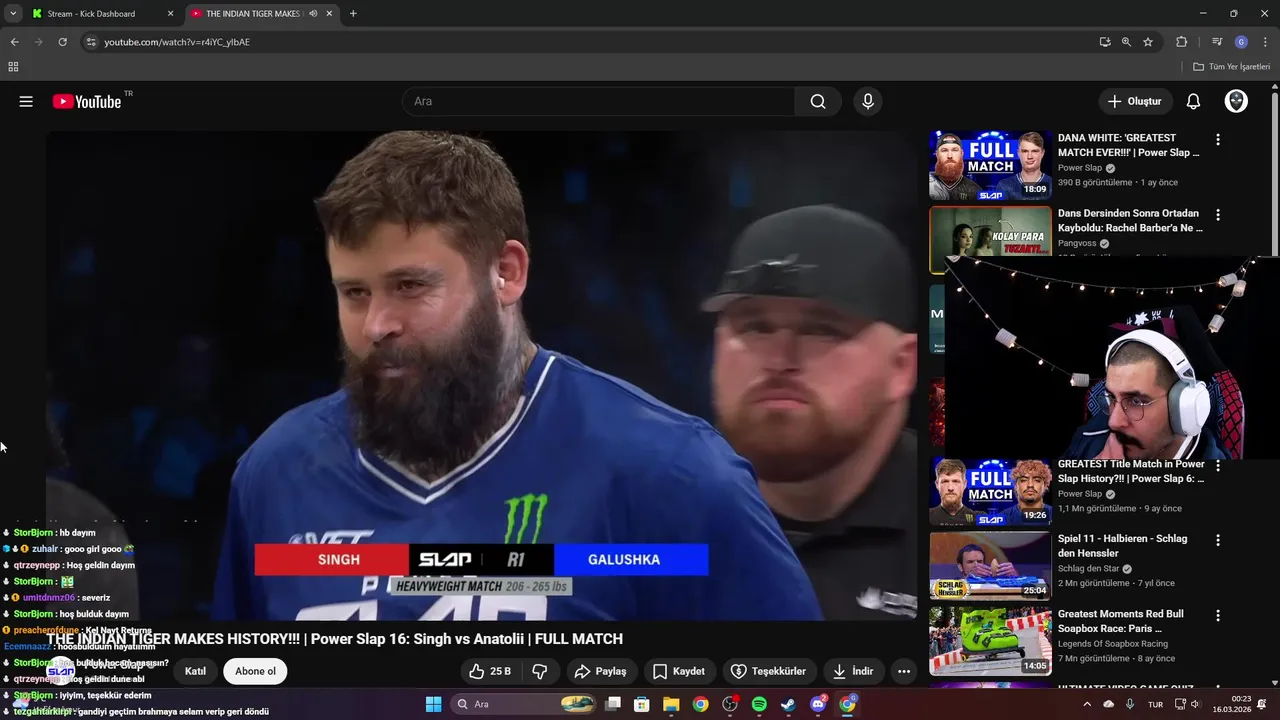The height and width of the screenshot is (720, 1280).
Task: Open Steam from the taskbar
Action: tap(788, 704)
